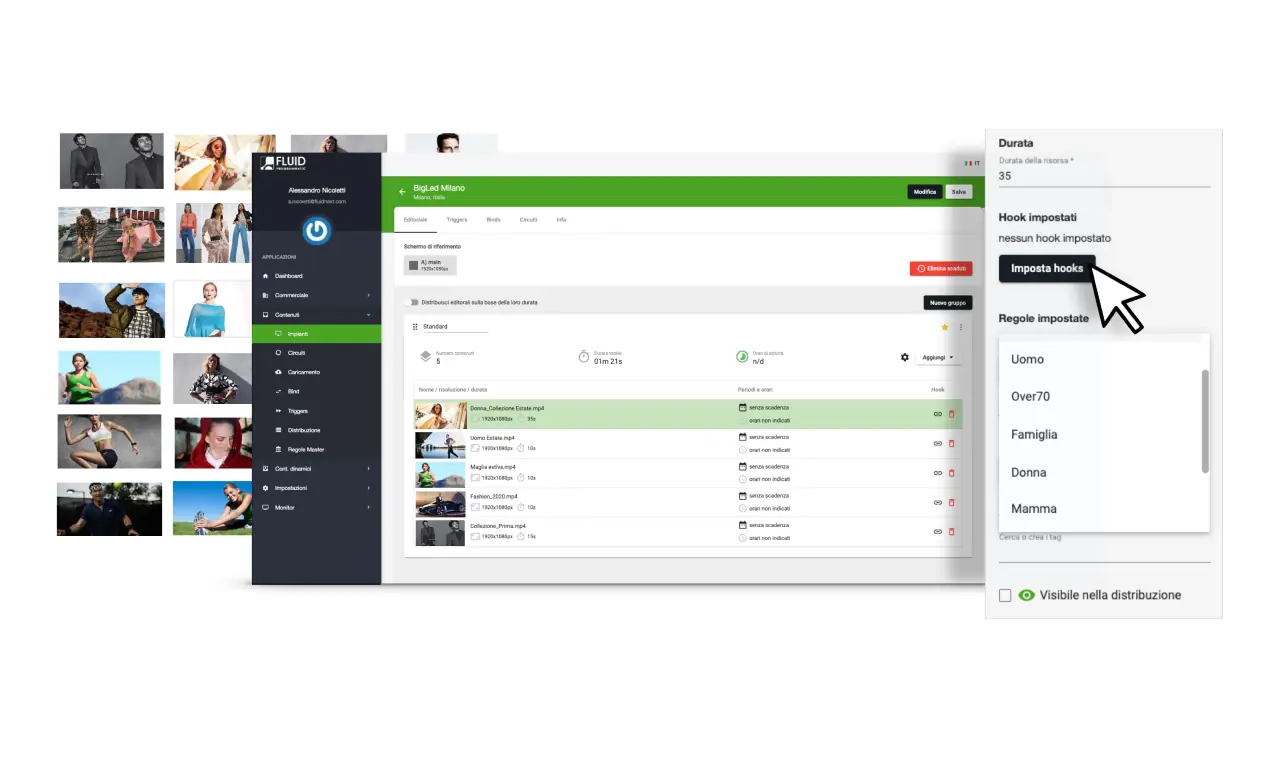Delete Donna_Collezione Estate.mp4 with trash icon
This screenshot has height=769, width=1281.
coord(951,414)
